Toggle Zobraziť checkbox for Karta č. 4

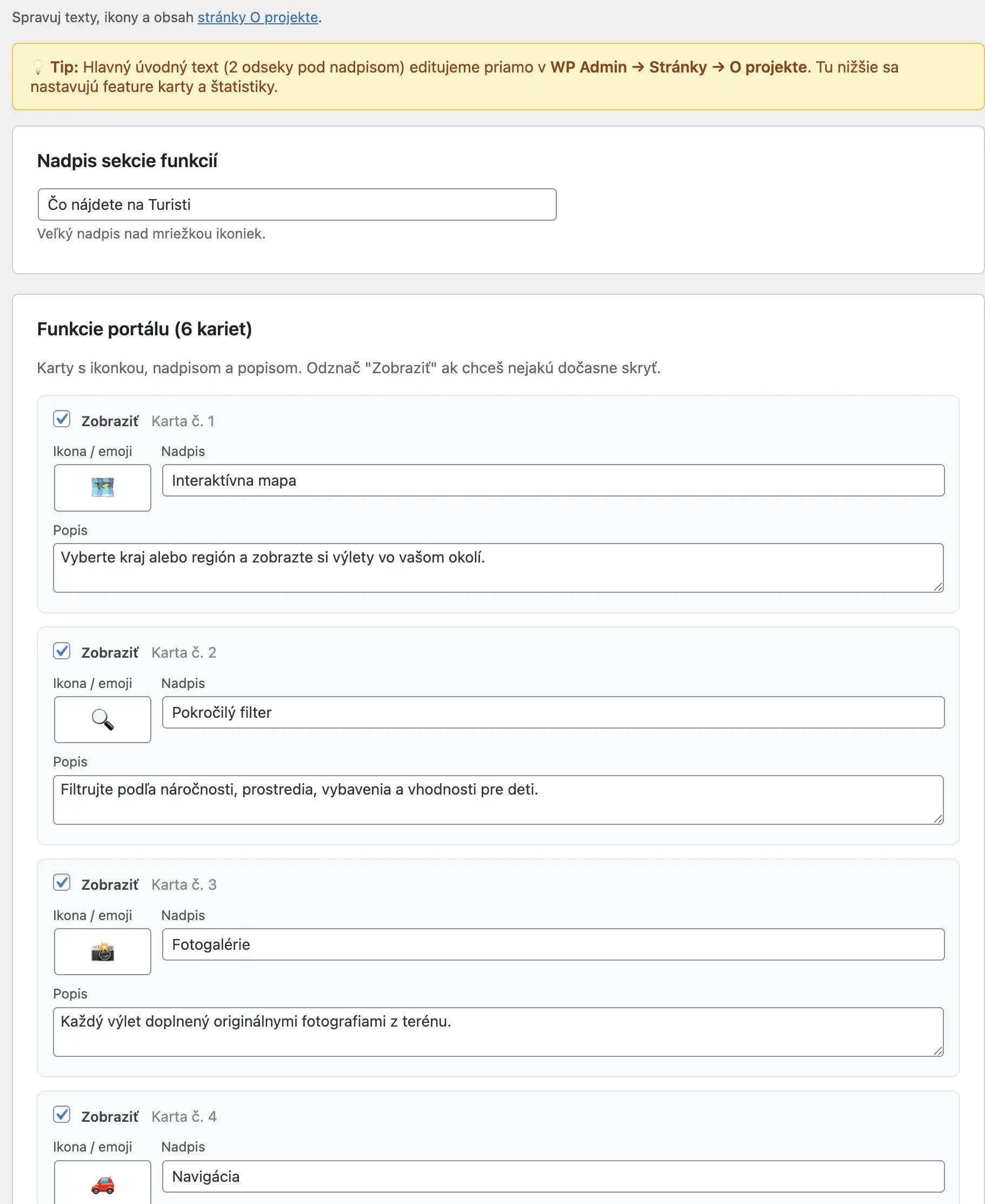click(x=62, y=1115)
